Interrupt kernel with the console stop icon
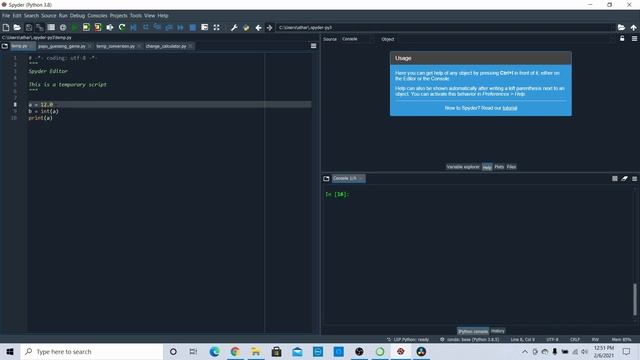Image resolution: width=640 pixels, height=360 pixels. [x=615, y=178]
